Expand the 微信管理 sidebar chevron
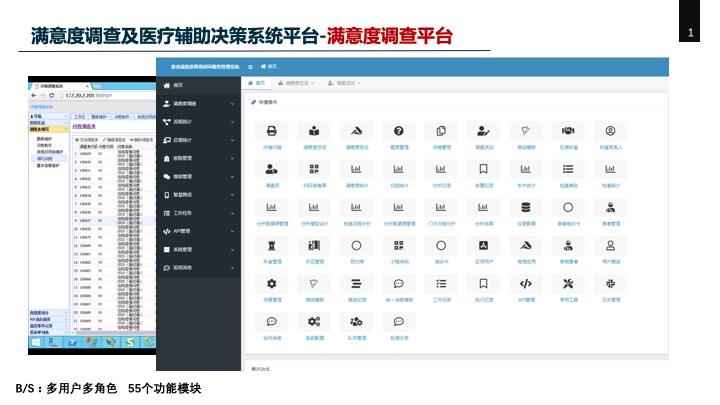The image size is (720, 405). (x=232, y=177)
